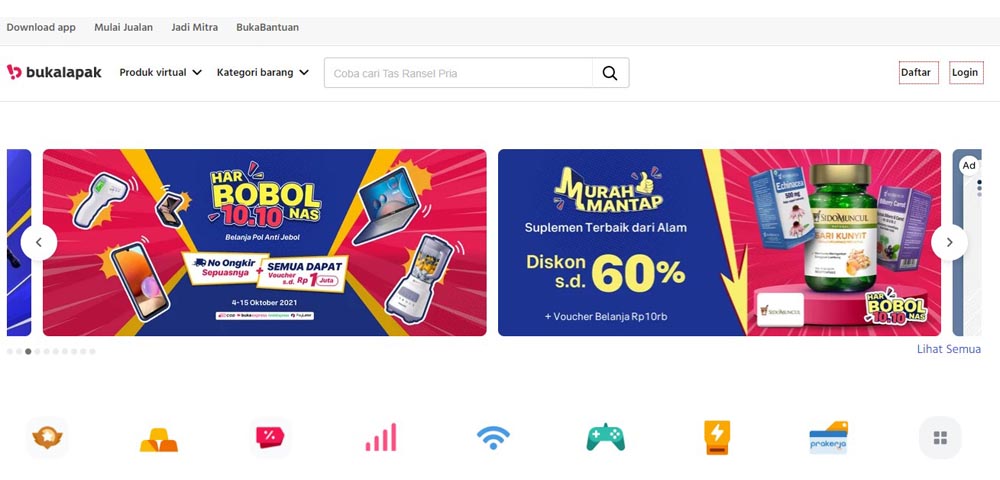Show all categories with the grid icon
The width and height of the screenshot is (1000, 480).
coord(940,438)
